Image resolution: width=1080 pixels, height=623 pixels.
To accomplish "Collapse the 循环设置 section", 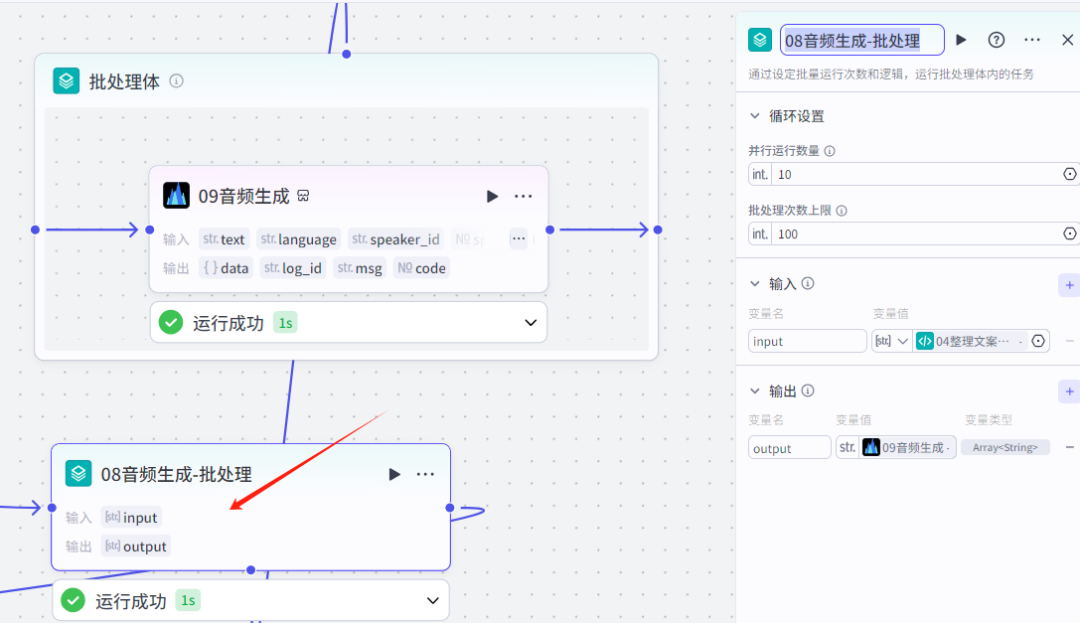I will click(756, 116).
